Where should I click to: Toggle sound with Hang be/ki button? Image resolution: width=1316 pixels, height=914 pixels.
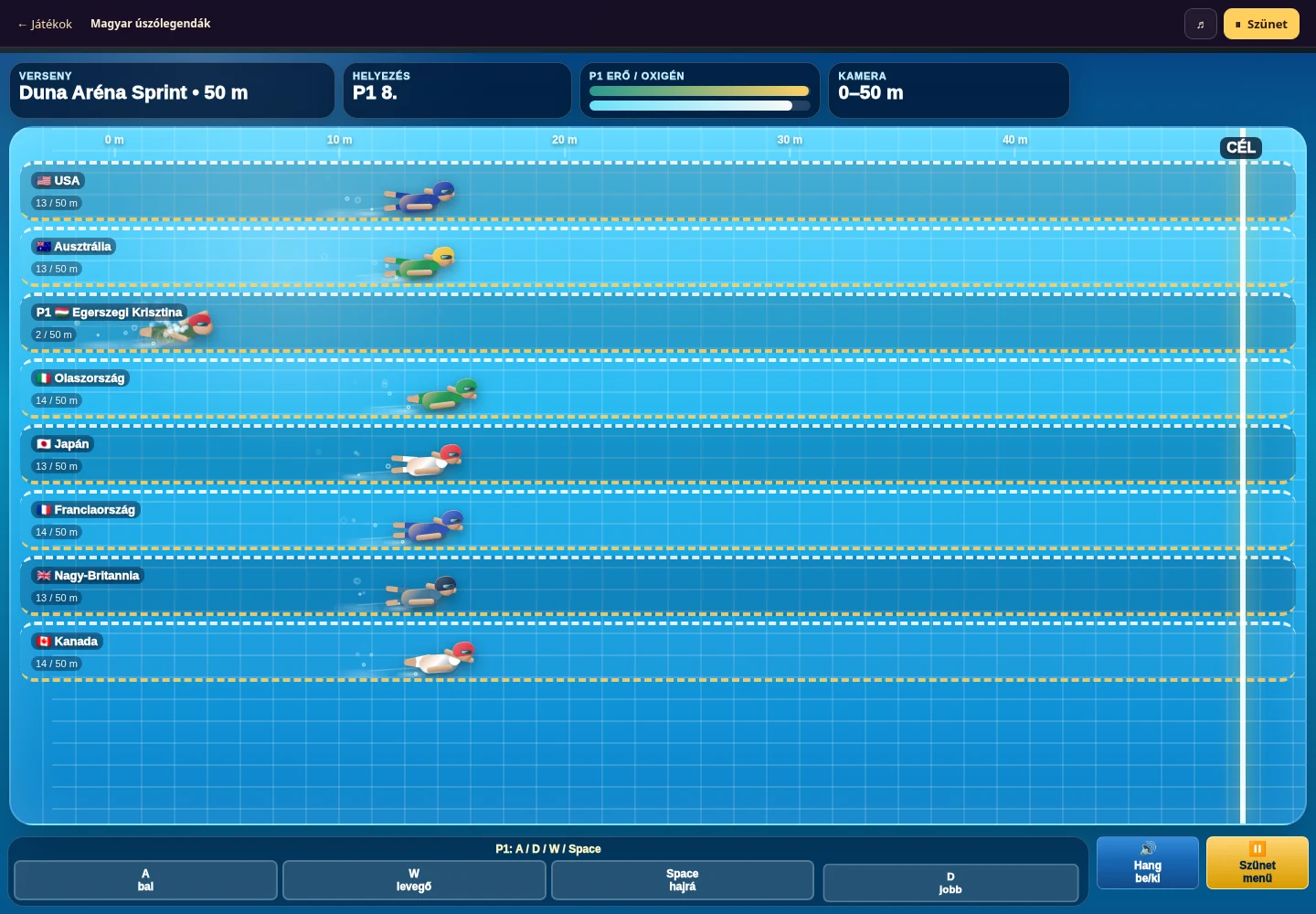click(x=1148, y=863)
